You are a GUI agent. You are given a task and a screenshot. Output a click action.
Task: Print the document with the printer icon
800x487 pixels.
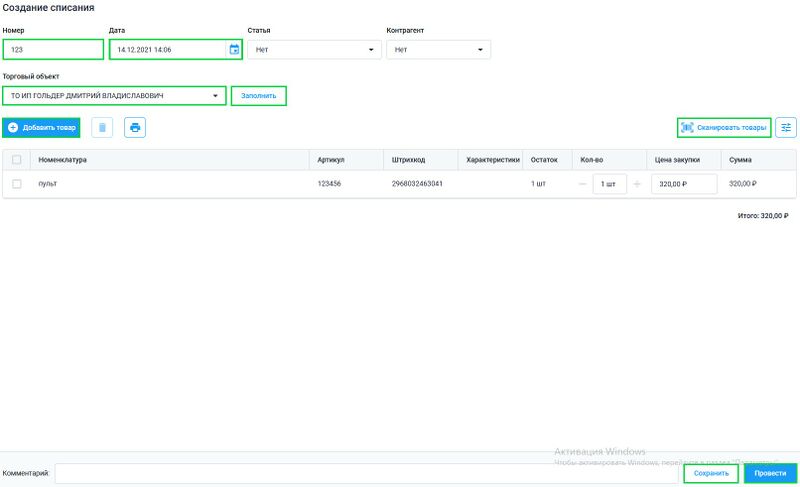pyautogui.click(x=135, y=127)
